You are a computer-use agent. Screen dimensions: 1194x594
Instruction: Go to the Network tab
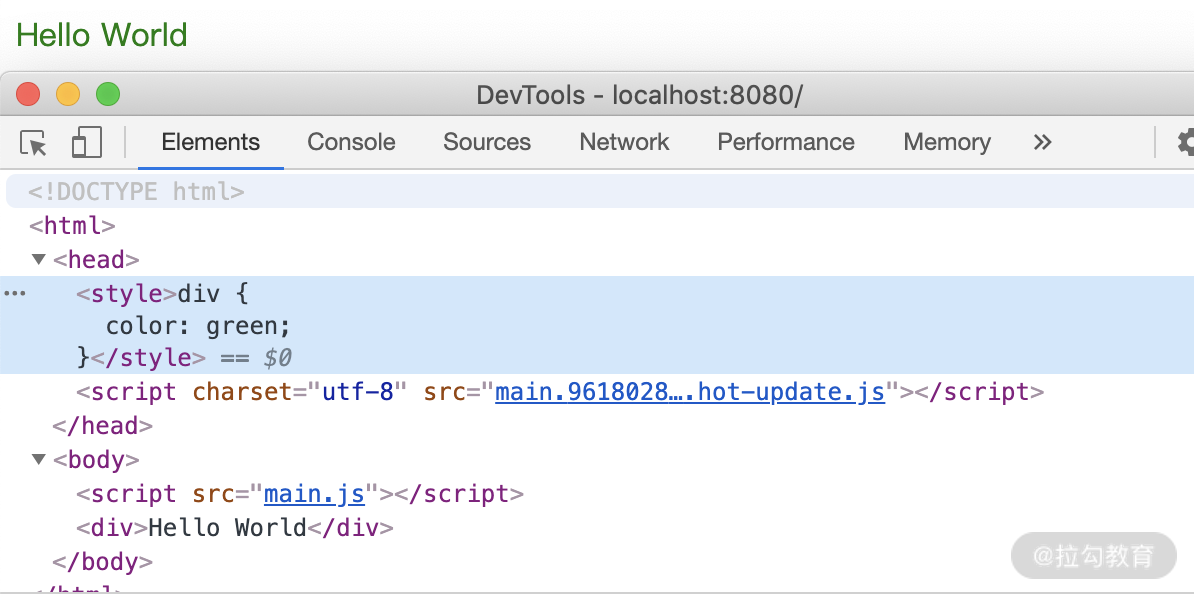coord(624,143)
